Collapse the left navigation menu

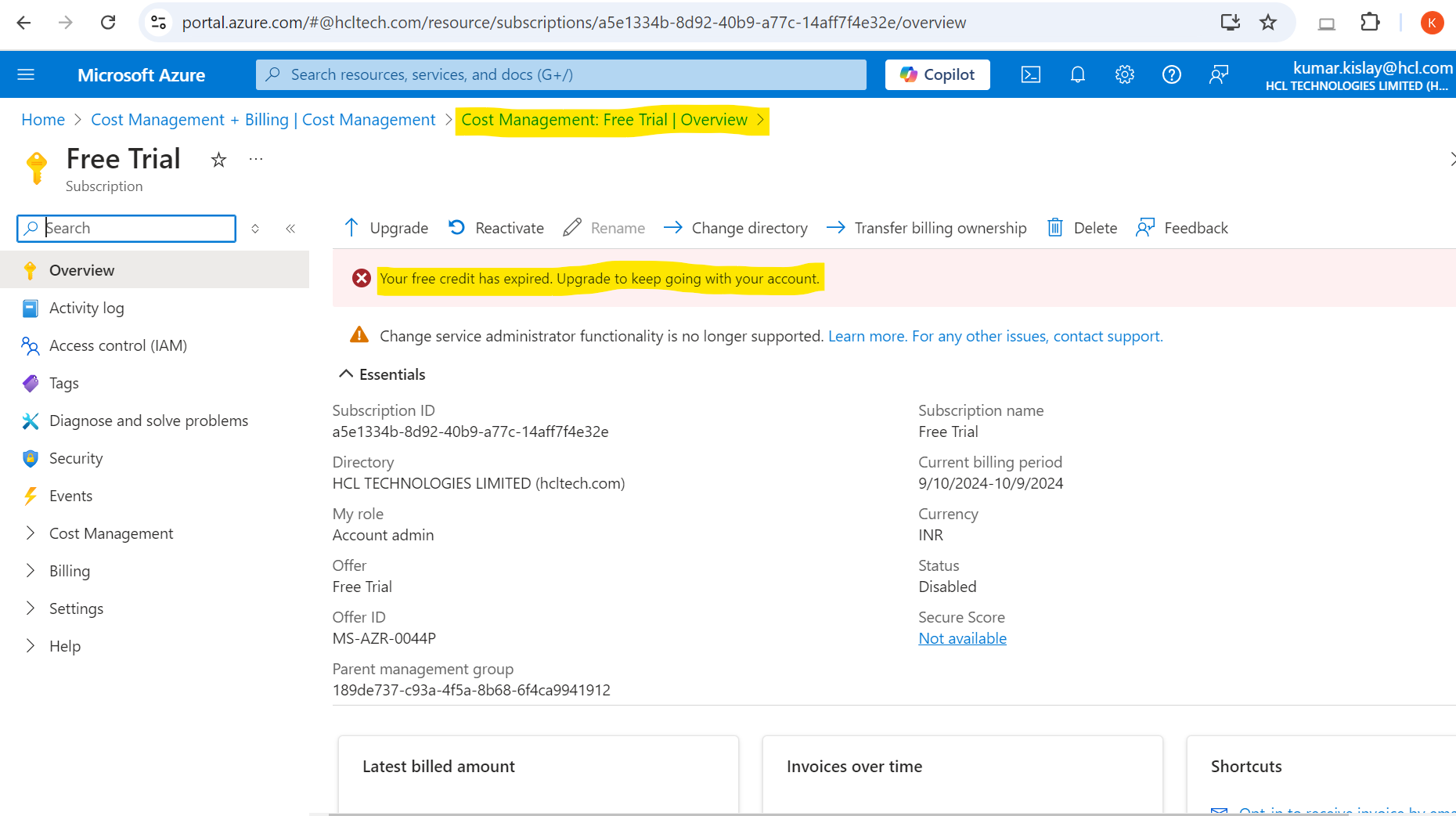pyautogui.click(x=290, y=229)
